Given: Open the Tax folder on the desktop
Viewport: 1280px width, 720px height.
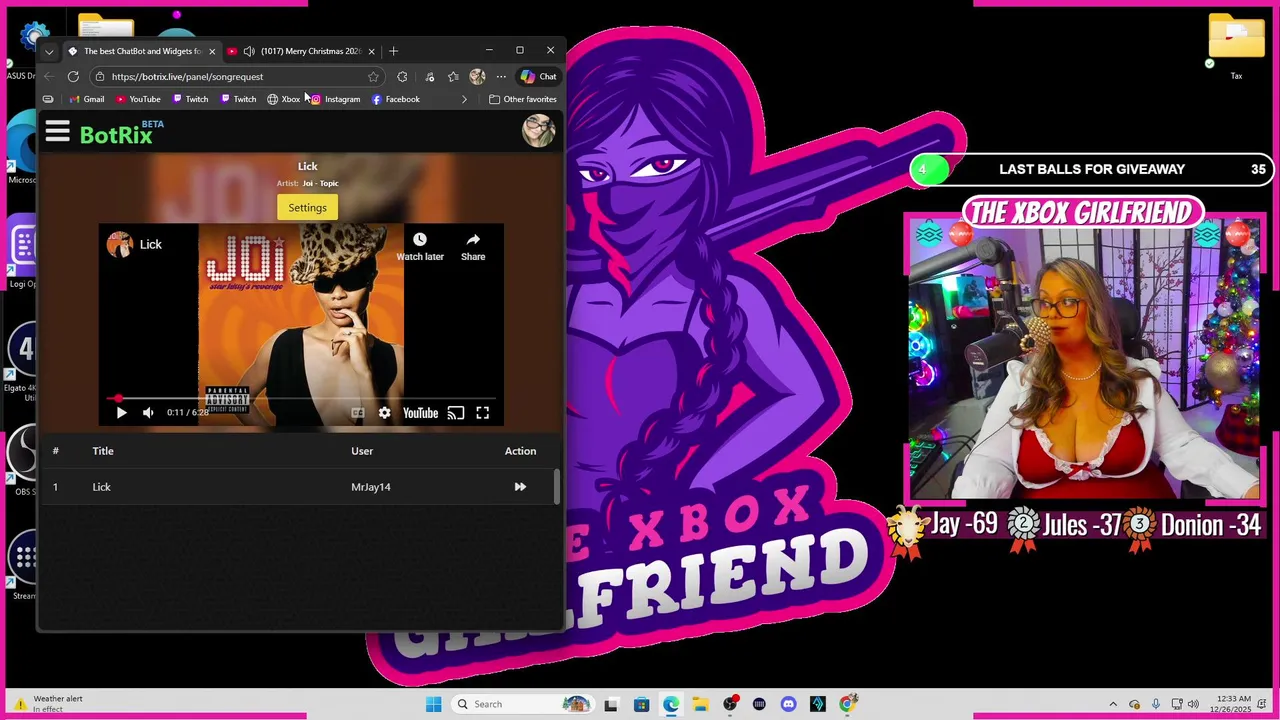Looking at the screenshot, I should click(x=1236, y=47).
